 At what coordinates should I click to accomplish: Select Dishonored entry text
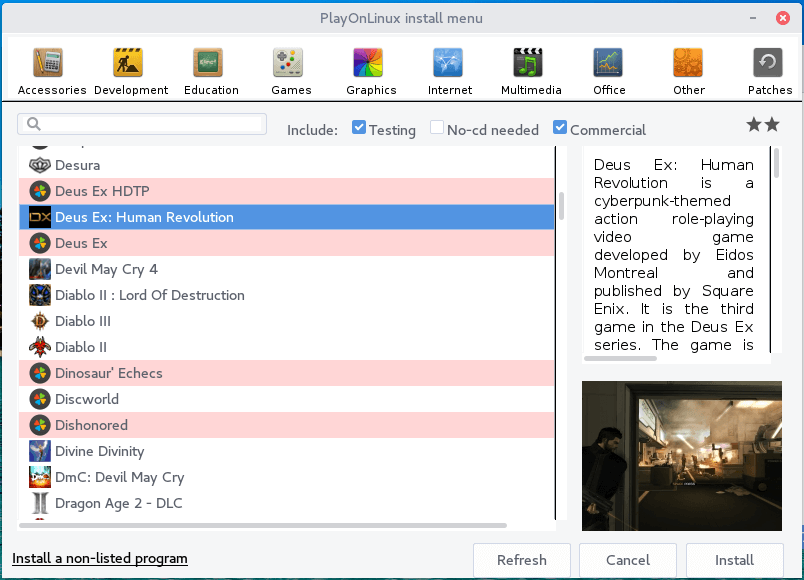coord(91,425)
